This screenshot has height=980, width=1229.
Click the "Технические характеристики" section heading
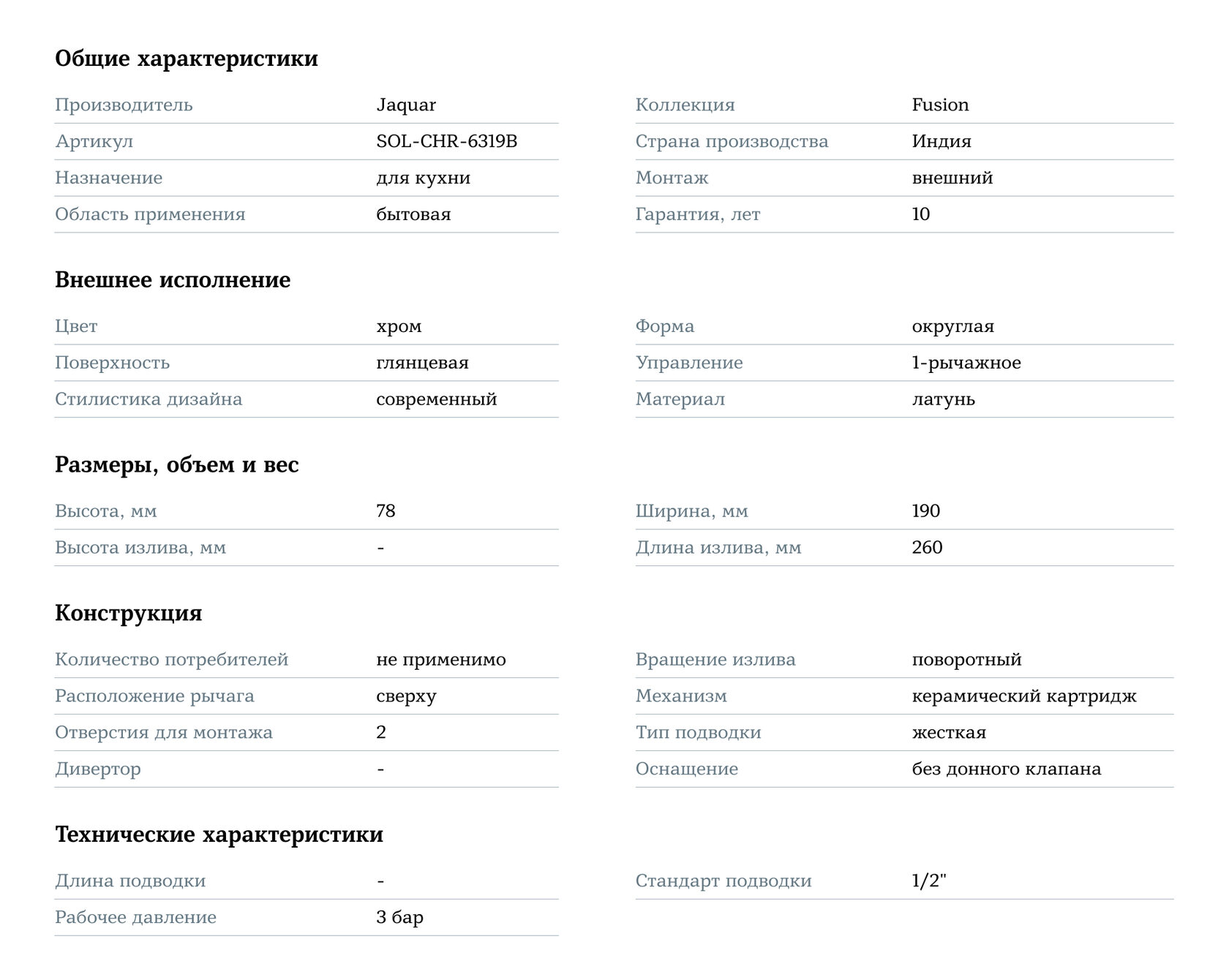[x=219, y=834]
